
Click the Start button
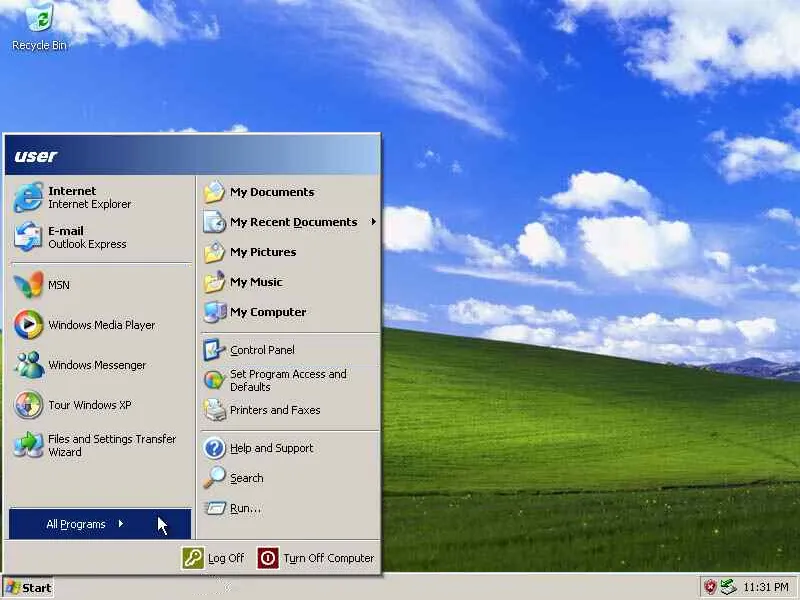pyautogui.click(x=28, y=588)
